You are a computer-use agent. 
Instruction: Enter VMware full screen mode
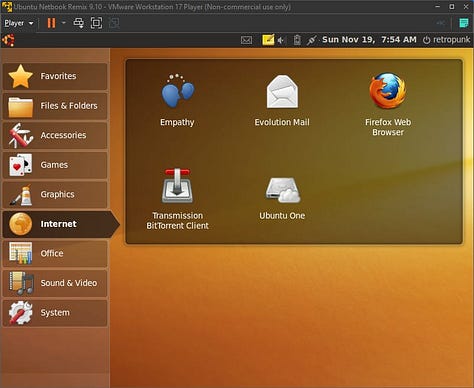pos(96,23)
